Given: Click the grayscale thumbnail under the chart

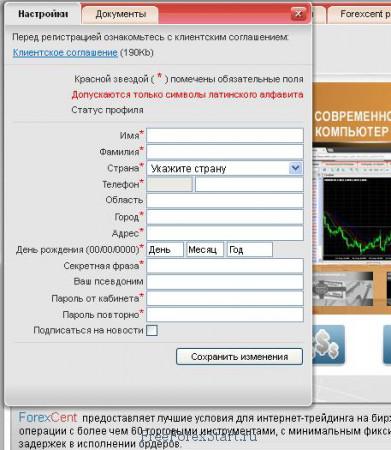Looking at the screenshot, I should coord(343,289).
